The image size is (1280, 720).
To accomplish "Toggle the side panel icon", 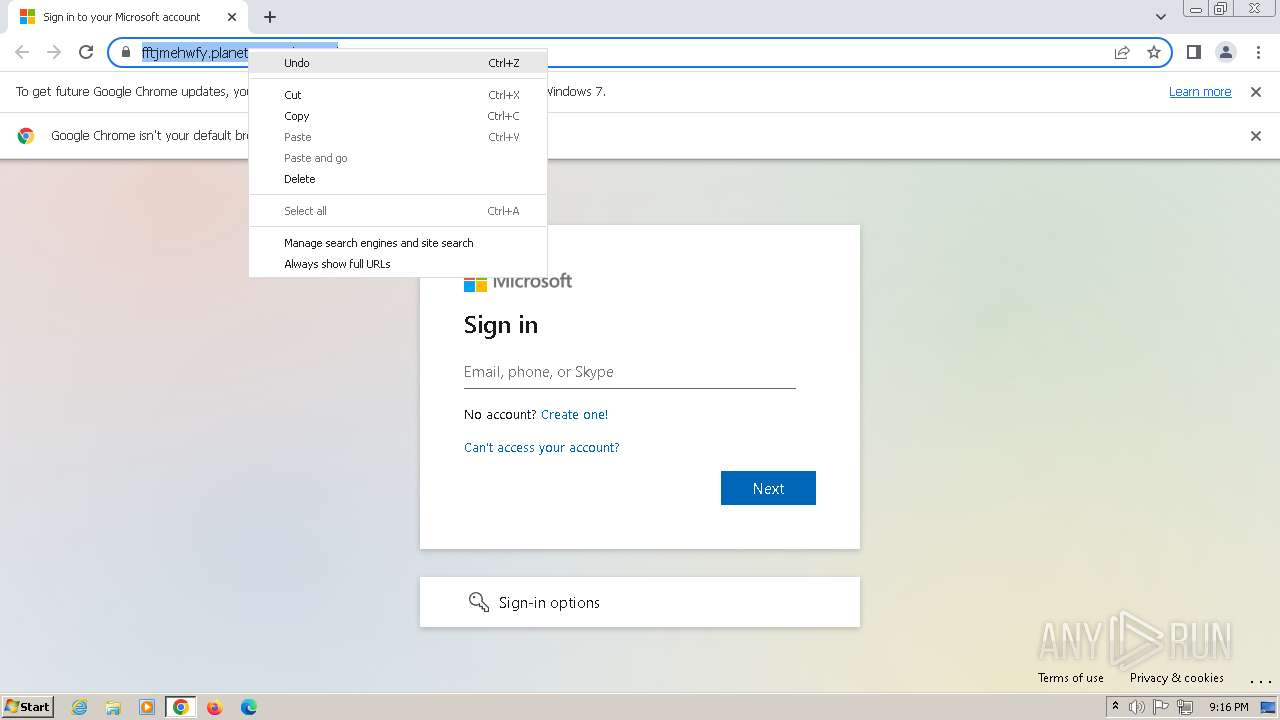I will click(1193, 52).
